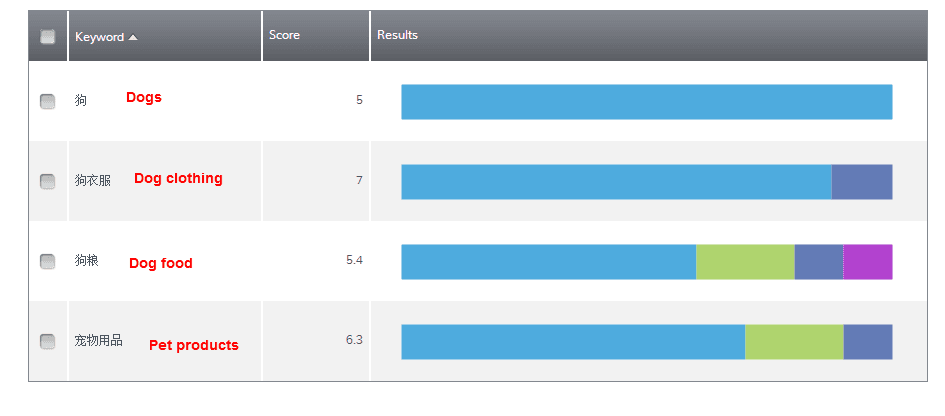The height and width of the screenshot is (416, 945).
Task: Click the sort arrow beside Keyword
Action: point(133,37)
